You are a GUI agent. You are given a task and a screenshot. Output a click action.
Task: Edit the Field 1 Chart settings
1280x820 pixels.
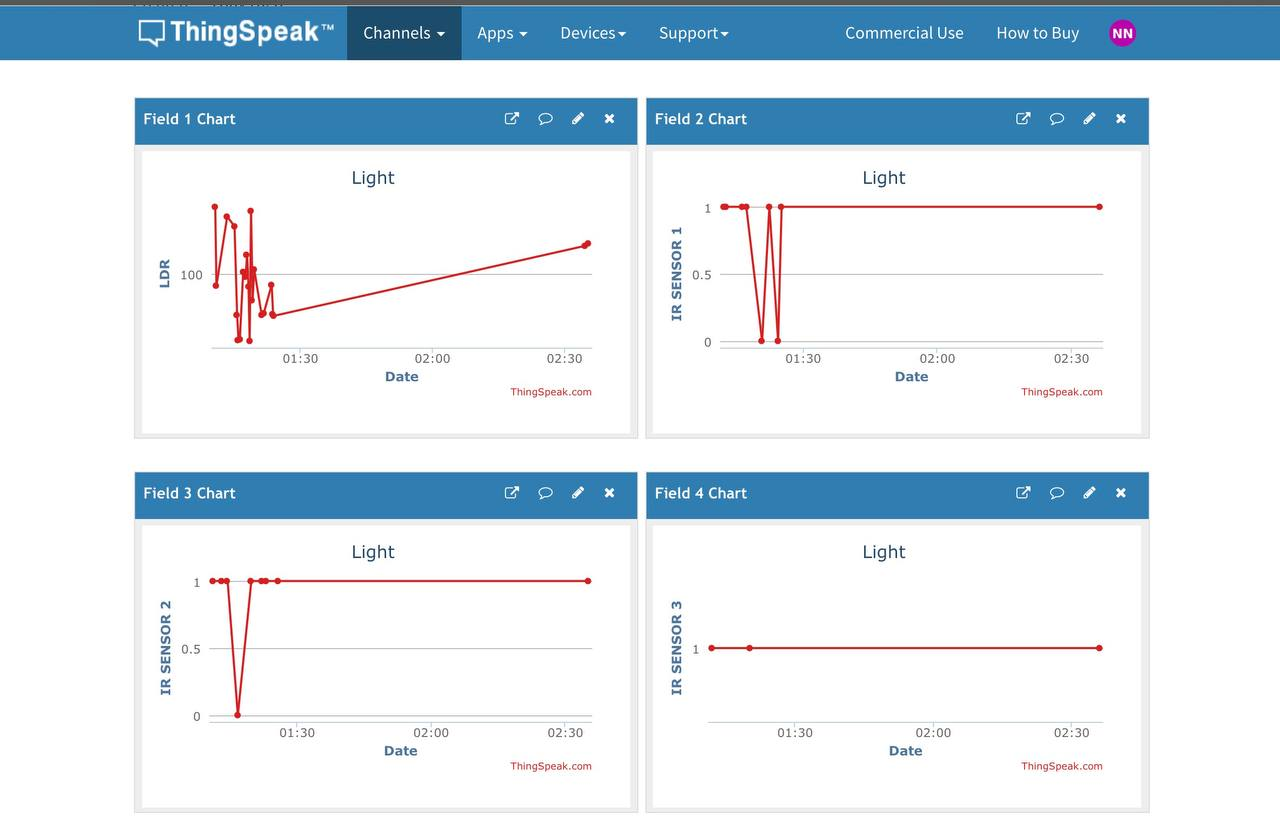[x=577, y=118]
